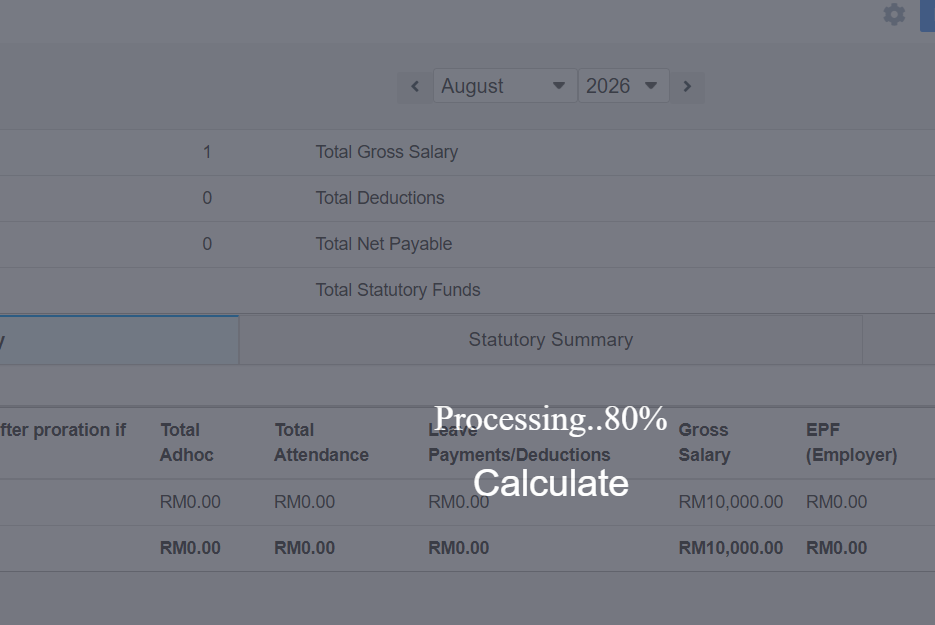This screenshot has width=935, height=625.
Task: Click the Leave Payments/Deductions column header
Action: pos(519,443)
